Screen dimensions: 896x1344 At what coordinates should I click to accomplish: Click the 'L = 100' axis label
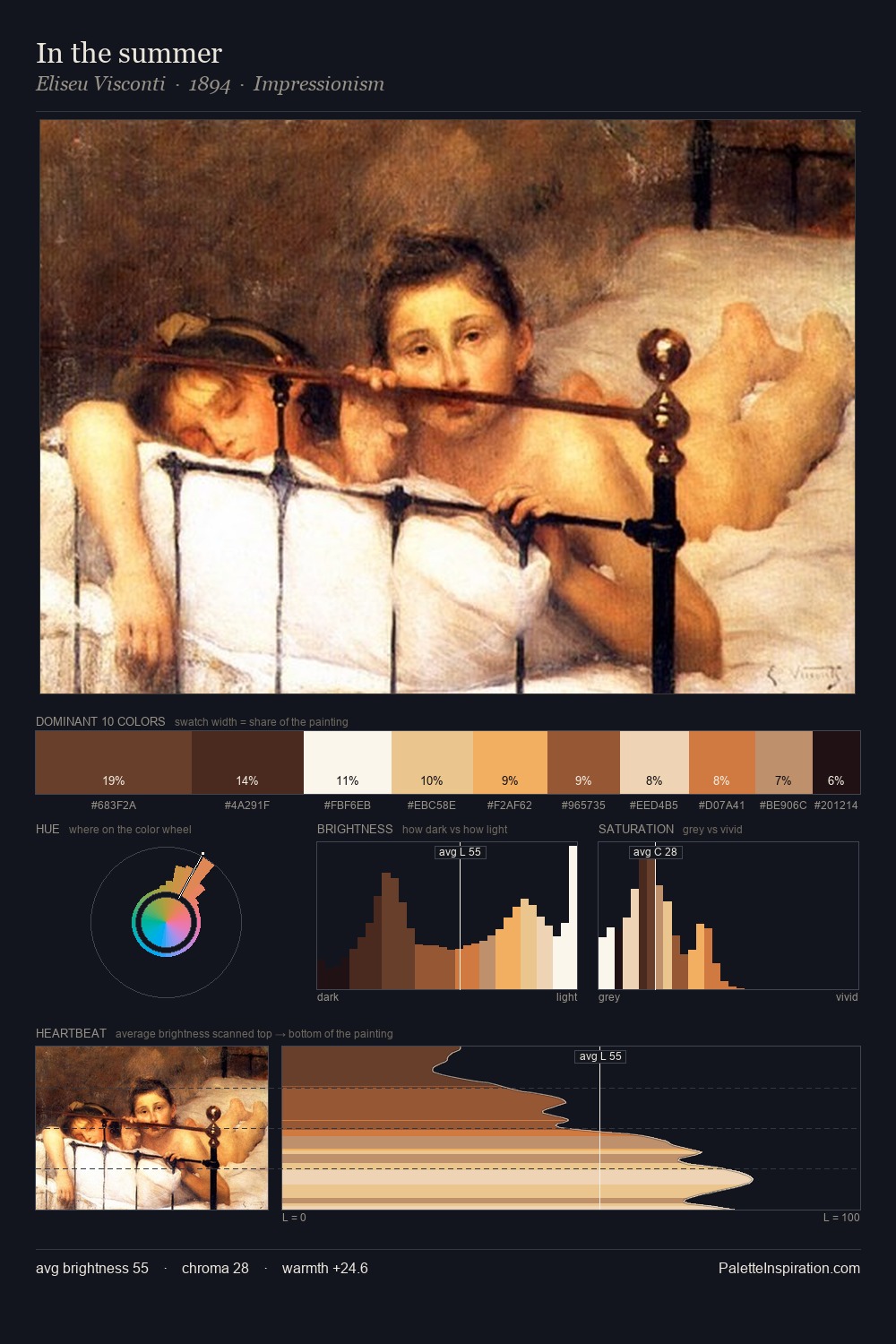841,1218
